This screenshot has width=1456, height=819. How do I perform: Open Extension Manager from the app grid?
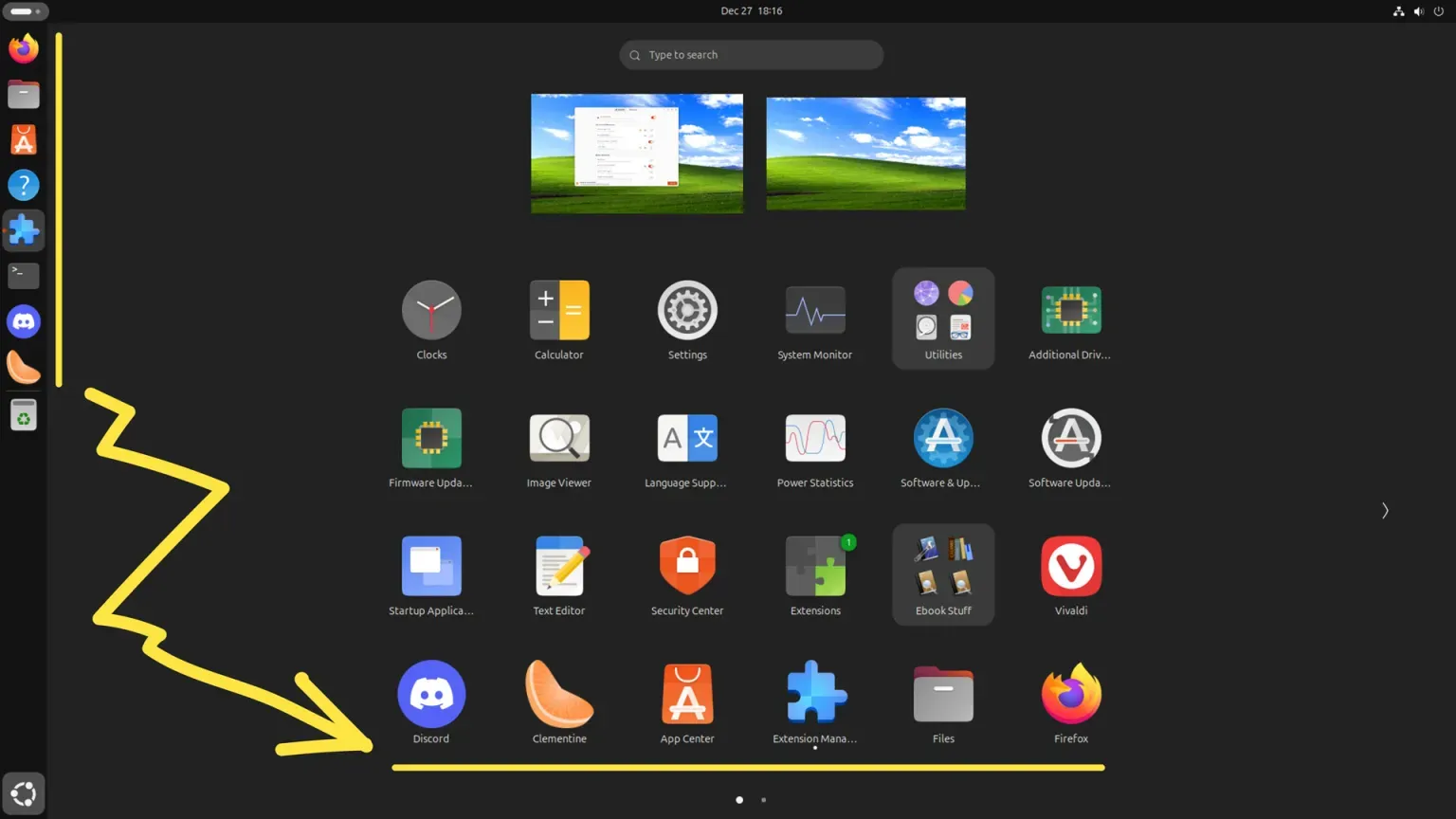[815, 703]
